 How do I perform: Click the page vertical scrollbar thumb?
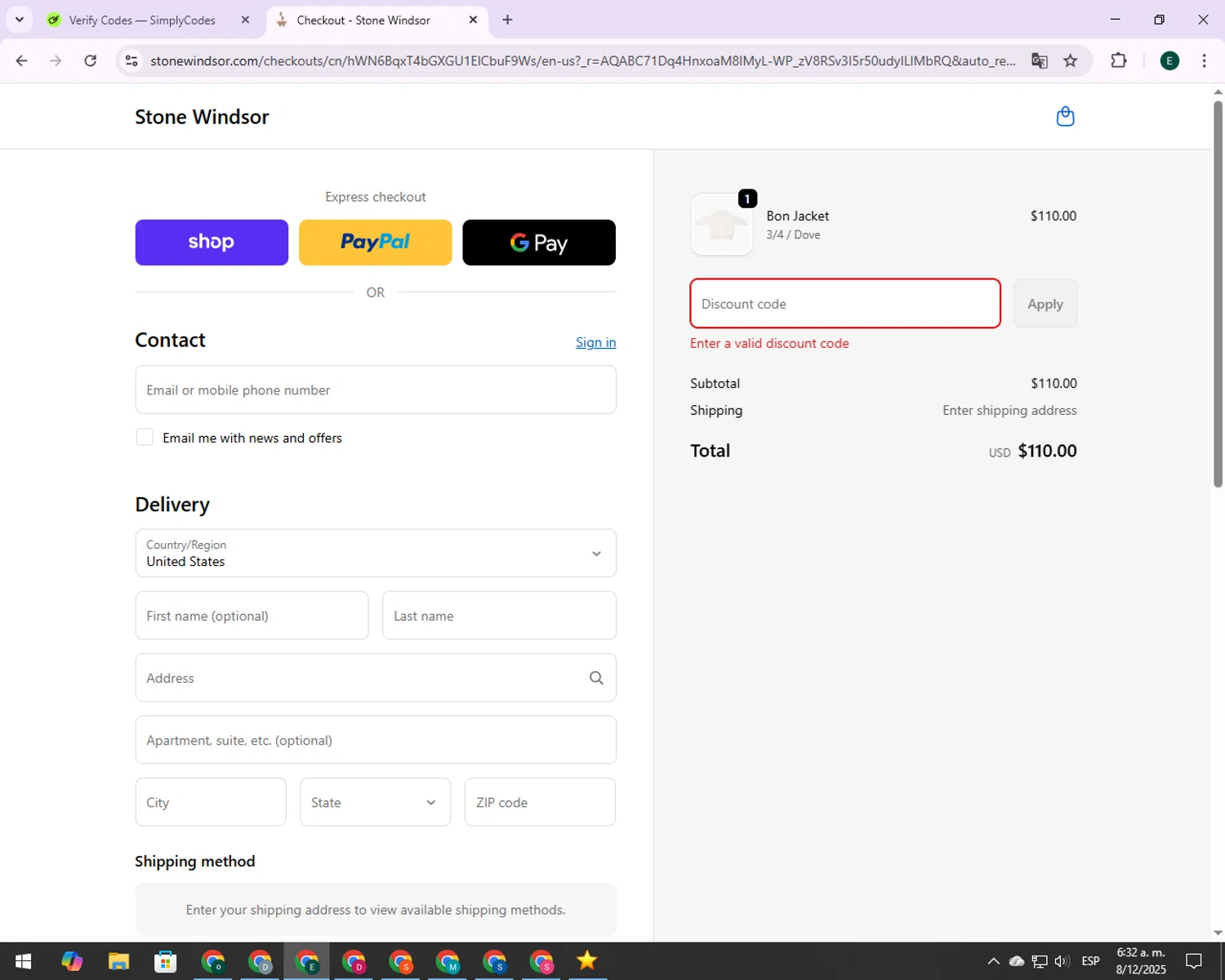click(1218, 294)
